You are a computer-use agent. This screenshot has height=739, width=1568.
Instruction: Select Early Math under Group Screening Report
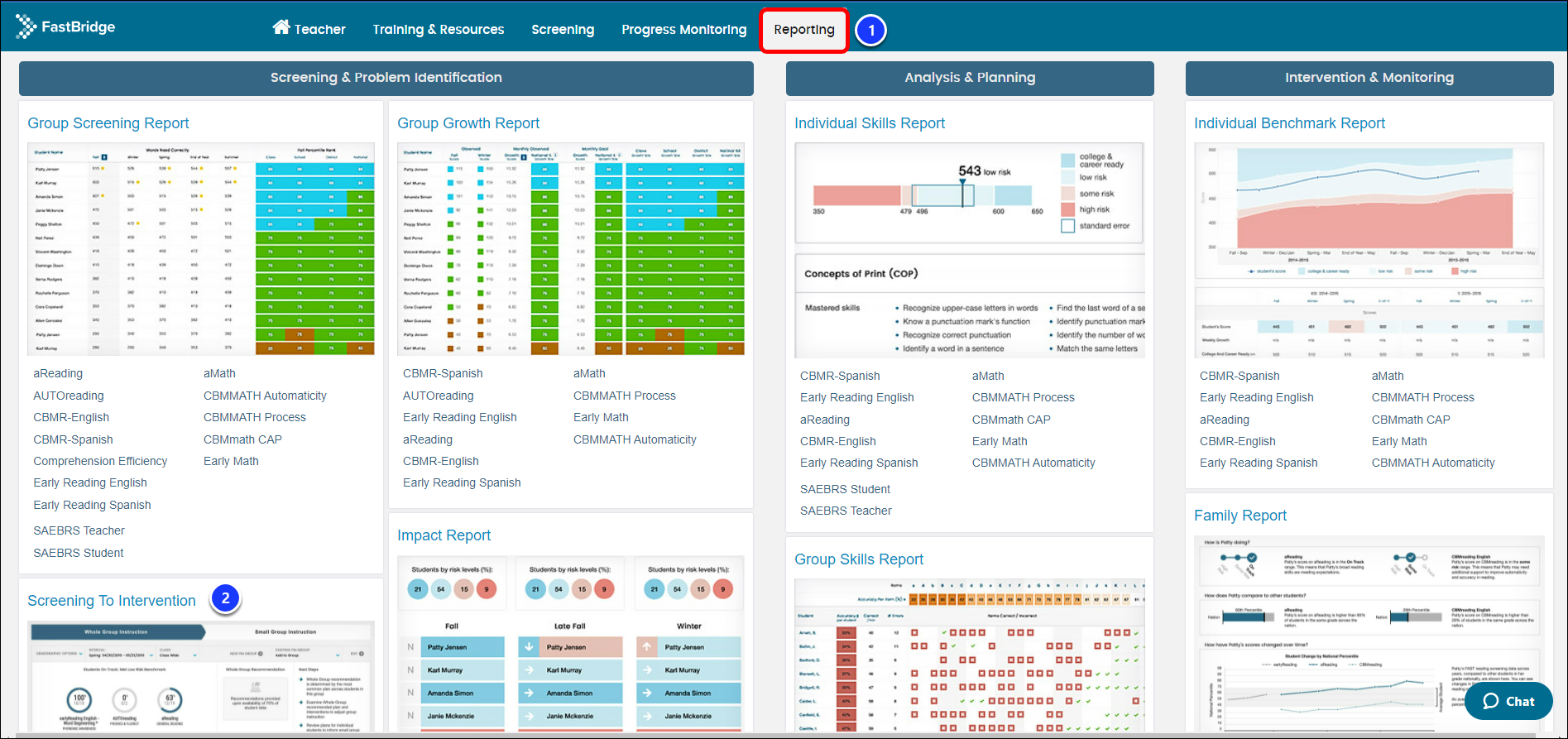231,461
